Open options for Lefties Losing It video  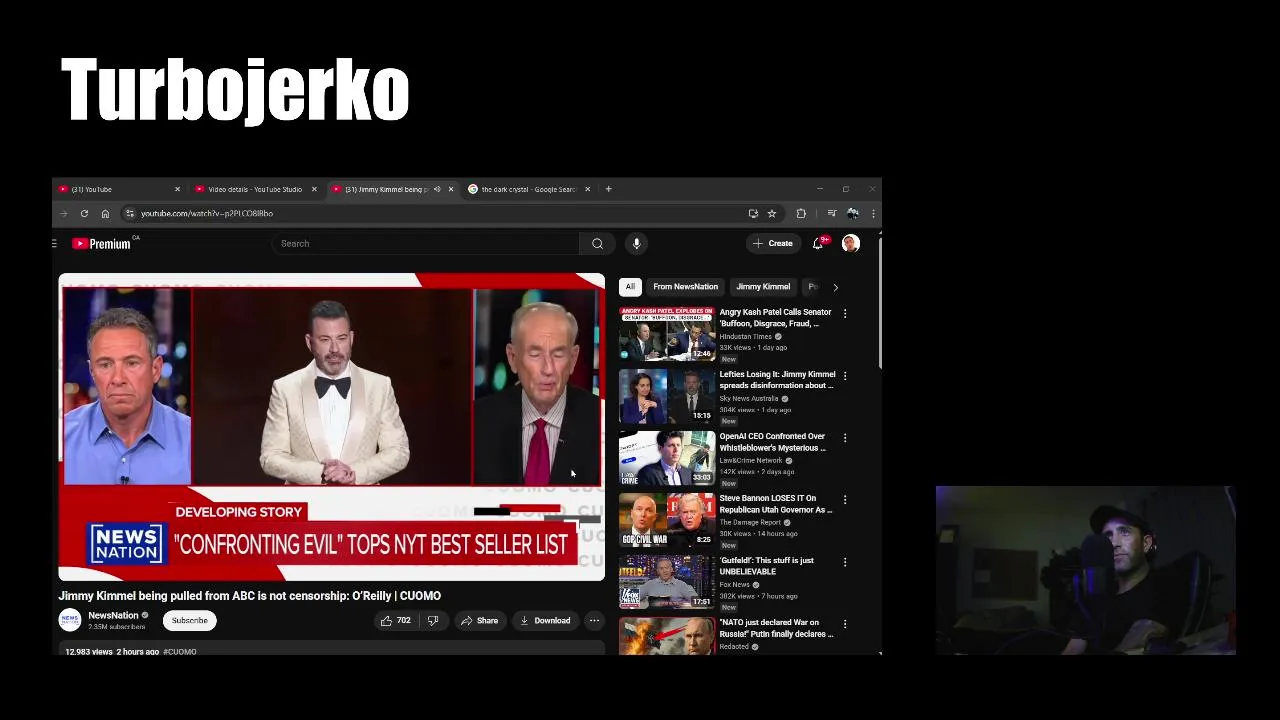pos(845,375)
